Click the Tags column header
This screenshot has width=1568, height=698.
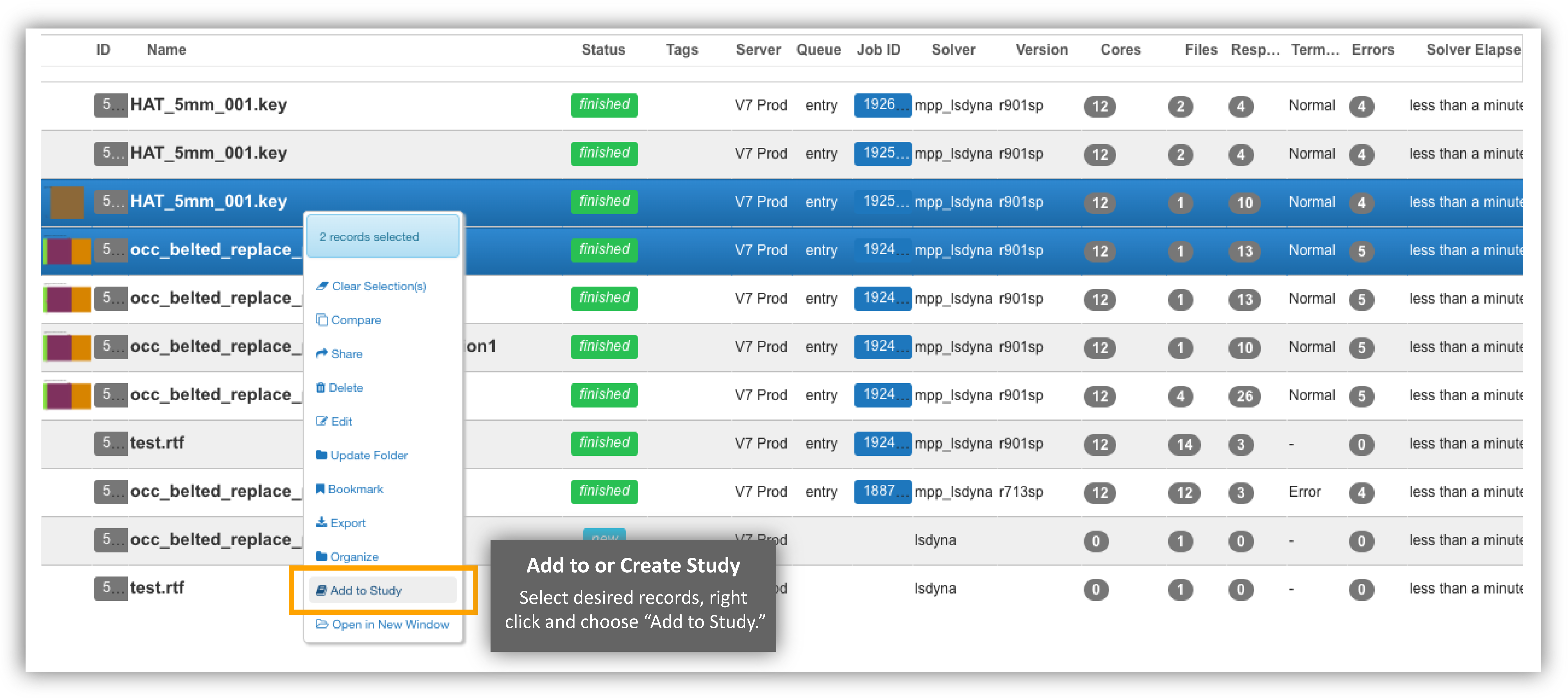(x=682, y=50)
